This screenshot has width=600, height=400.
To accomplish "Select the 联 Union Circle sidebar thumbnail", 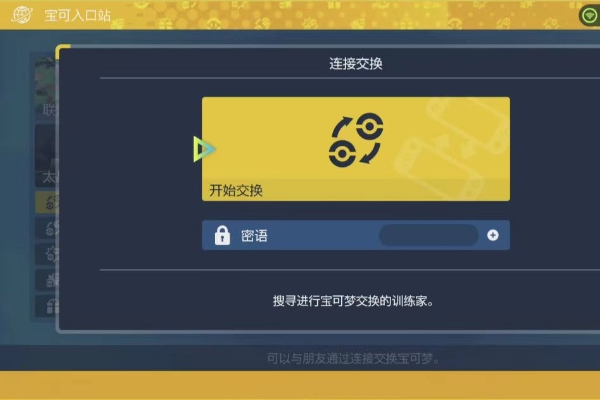I will click(46, 89).
